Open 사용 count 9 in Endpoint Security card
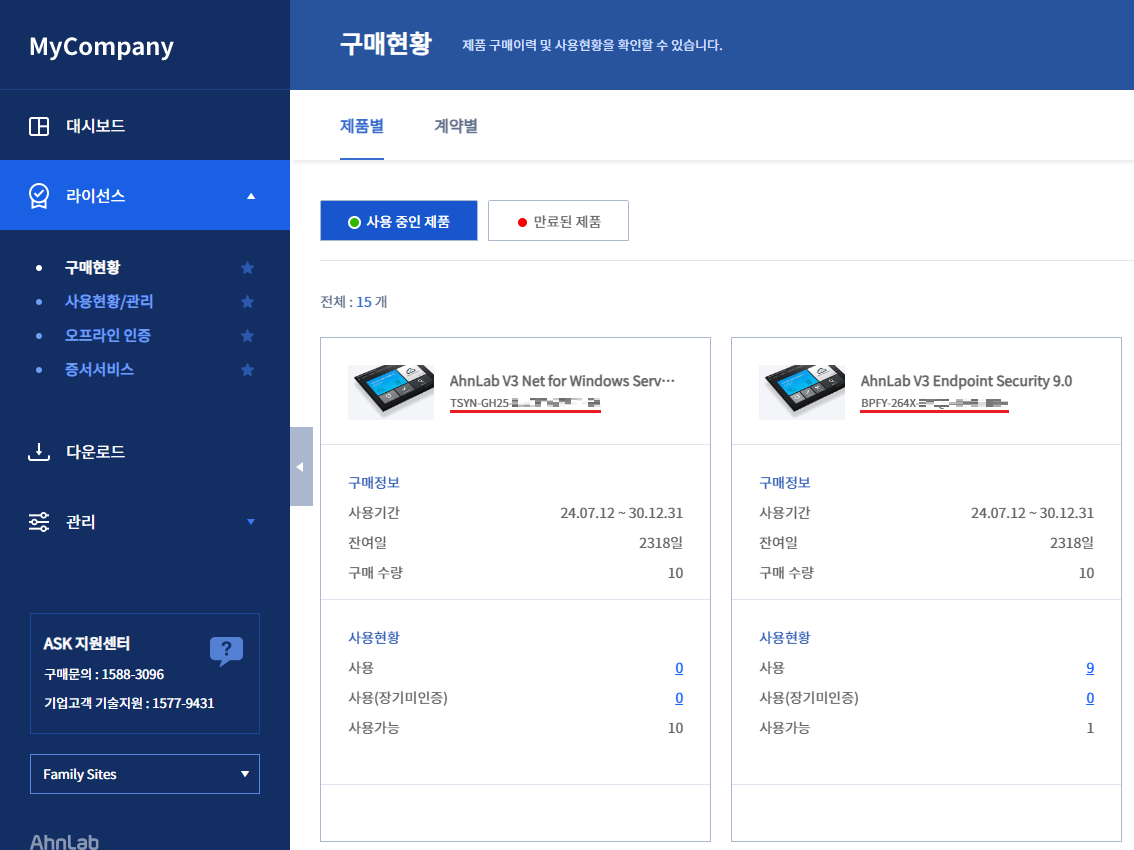Viewport: 1134px width, 850px height. click(x=1090, y=668)
